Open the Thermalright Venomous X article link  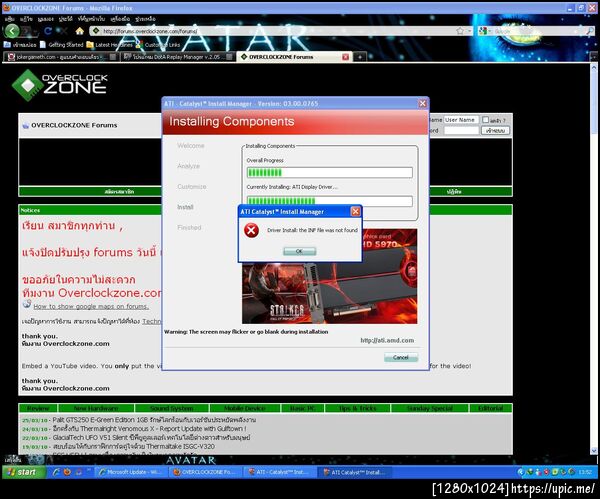pos(150,428)
